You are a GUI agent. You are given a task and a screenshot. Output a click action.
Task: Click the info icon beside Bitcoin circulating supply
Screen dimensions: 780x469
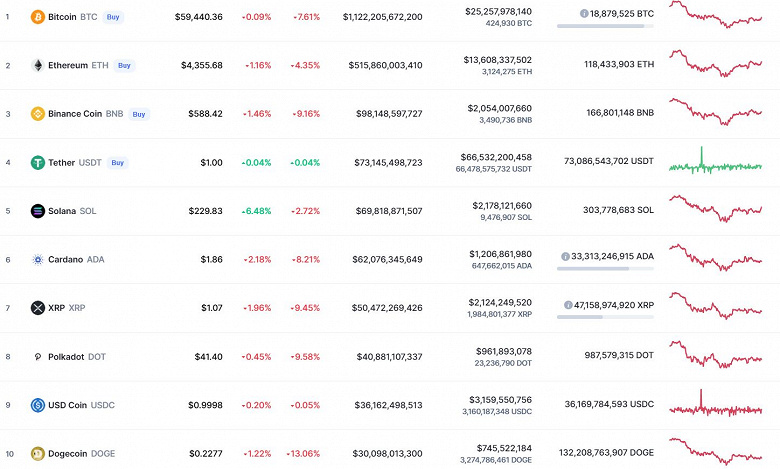point(584,14)
